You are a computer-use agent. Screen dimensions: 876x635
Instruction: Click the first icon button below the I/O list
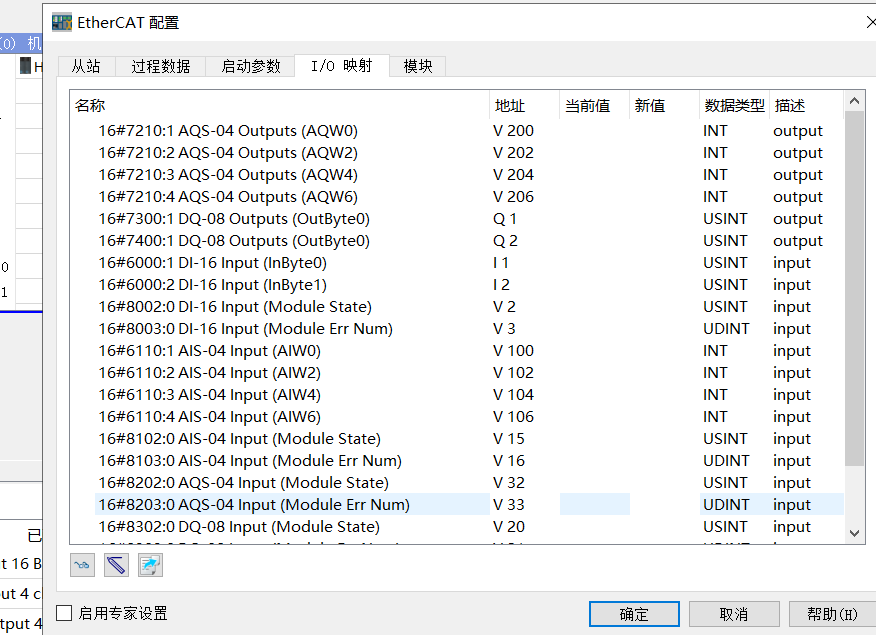(83, 565)
